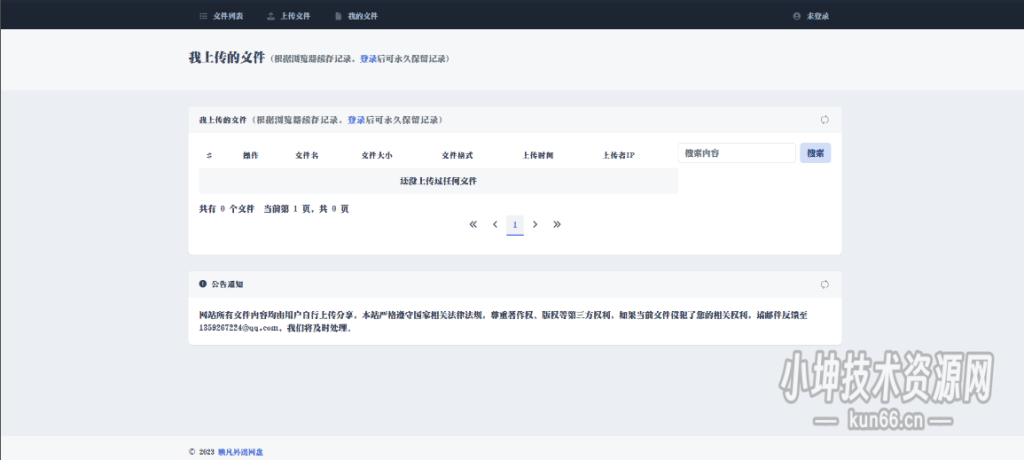The width and height of the screenshot is (1024, 460).
Task: Open the 文件列表 navigation item
Action: click(x=221, y=16)
